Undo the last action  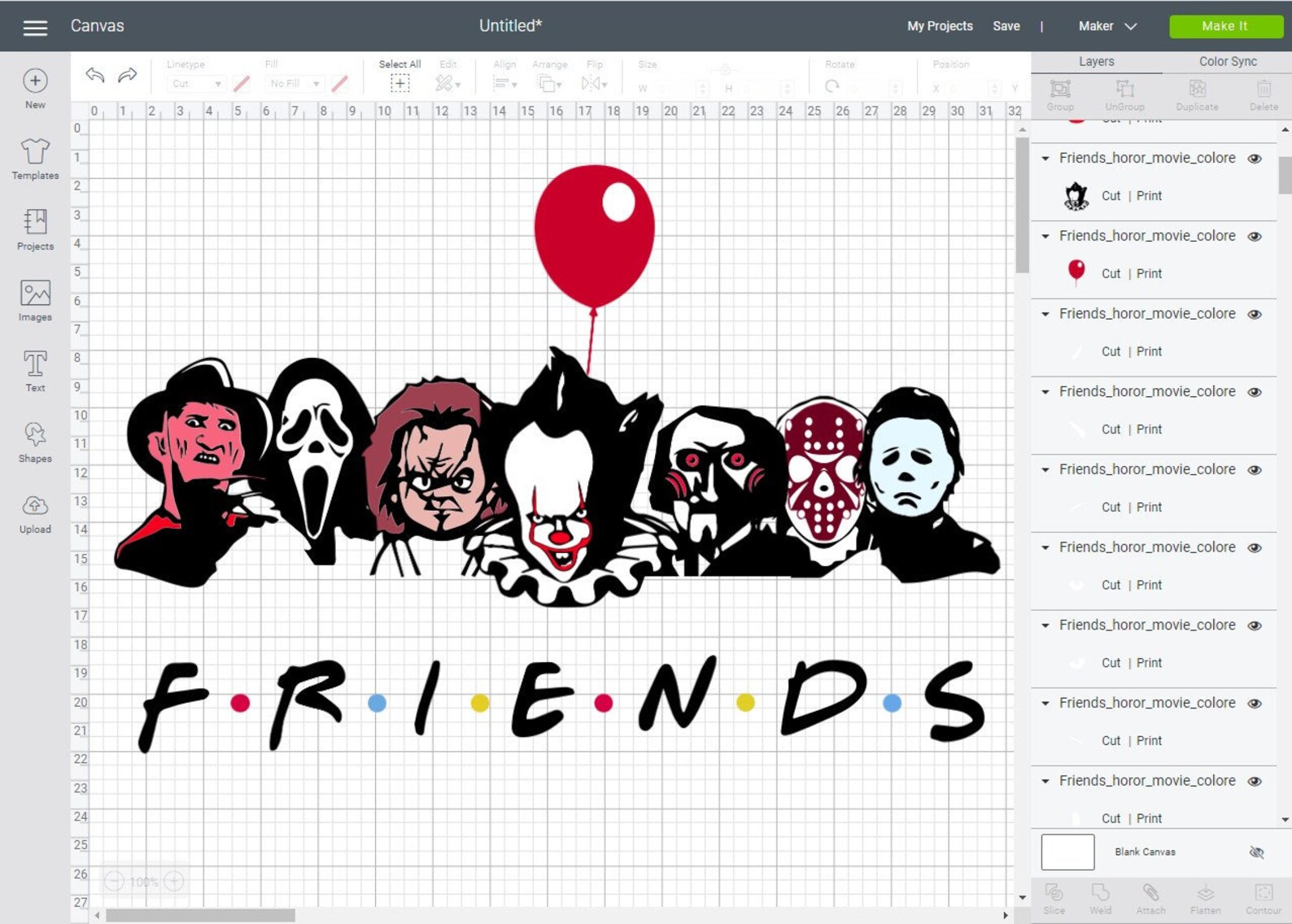coord(95,76)
